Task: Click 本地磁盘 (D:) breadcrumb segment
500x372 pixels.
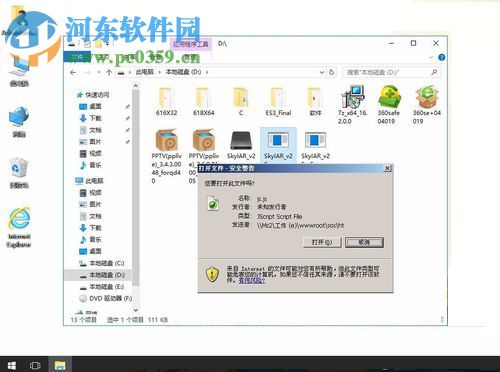Action: coord(183,72)
